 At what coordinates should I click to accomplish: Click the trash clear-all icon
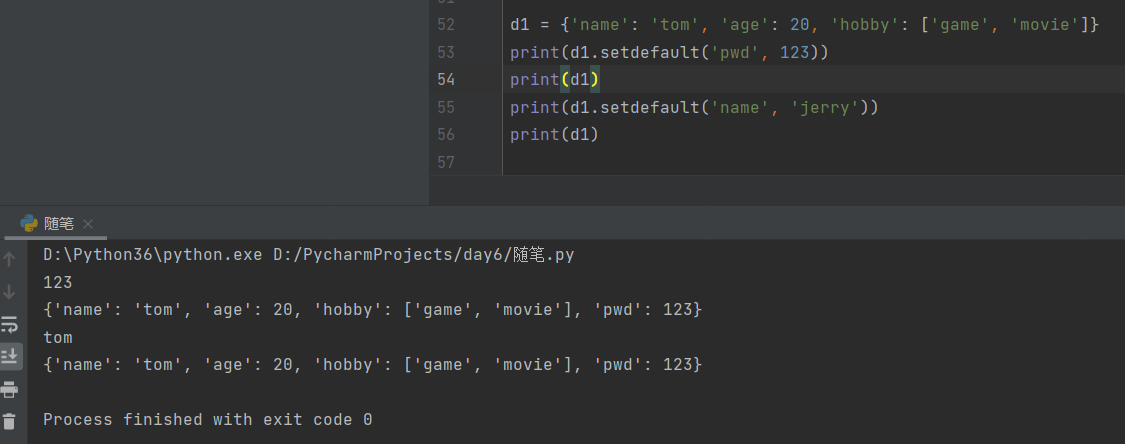pyautogui.click(x=10, y=421)
